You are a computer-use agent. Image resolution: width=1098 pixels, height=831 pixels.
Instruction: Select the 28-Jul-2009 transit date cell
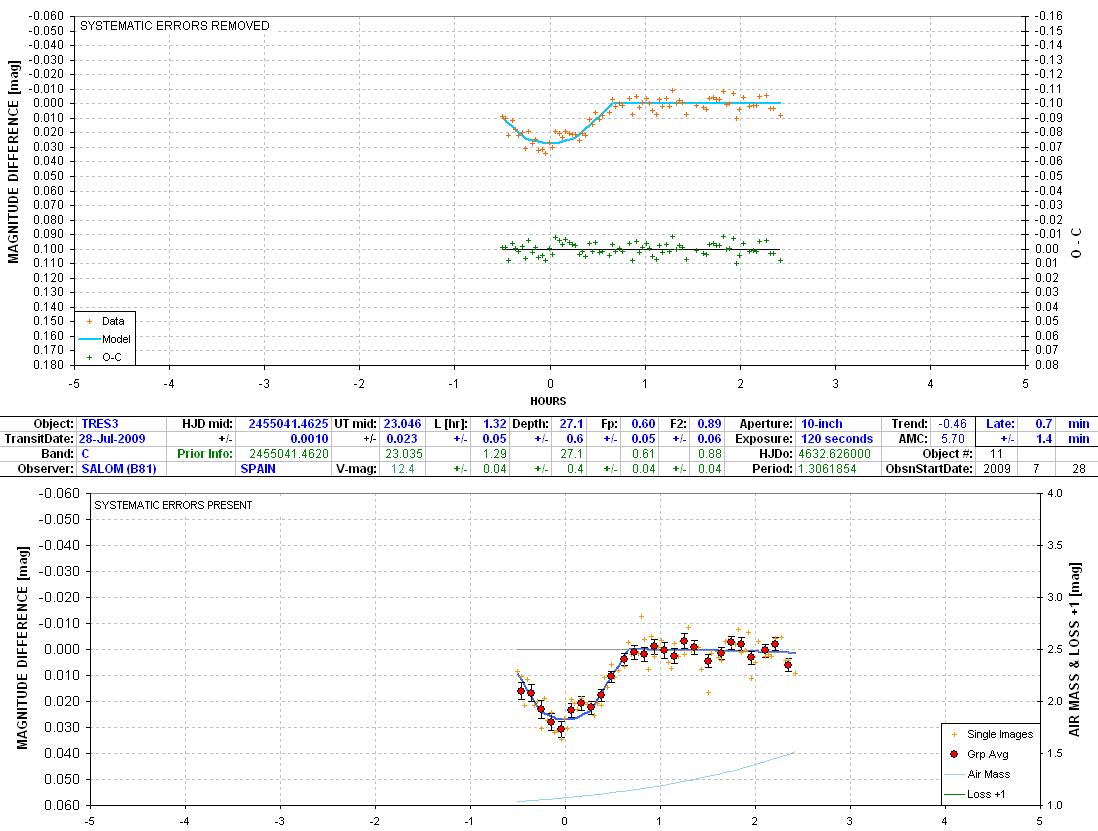pos(113,439)
